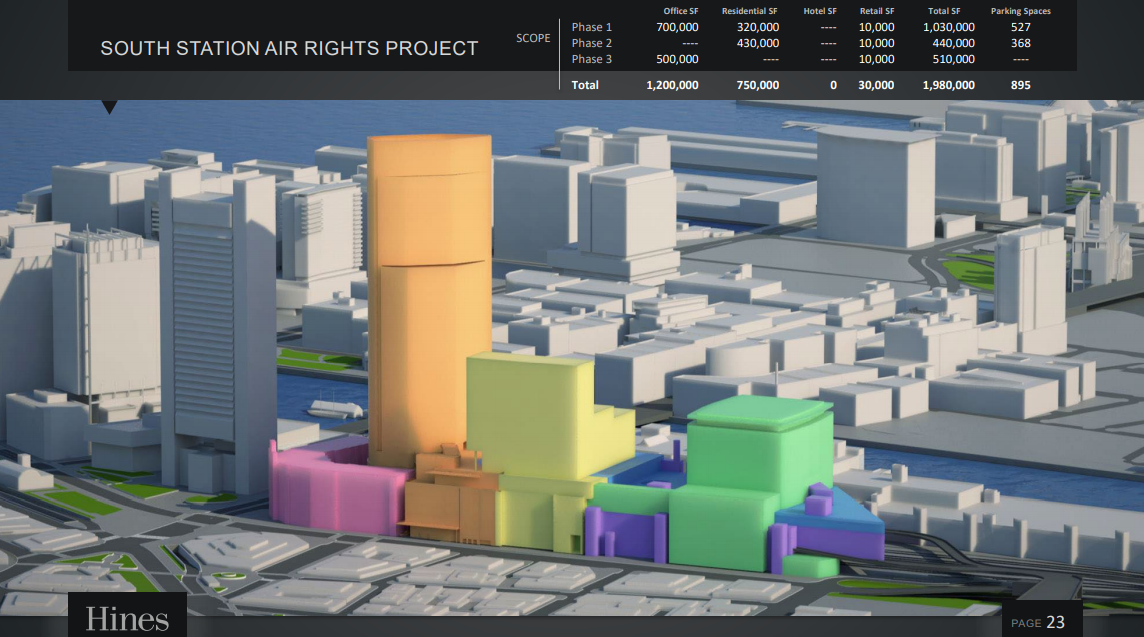The width and height of the screenshot is (1144, 637).
Task: Click the 430,000 Phase 2 residential value
Action: [757, 43]
